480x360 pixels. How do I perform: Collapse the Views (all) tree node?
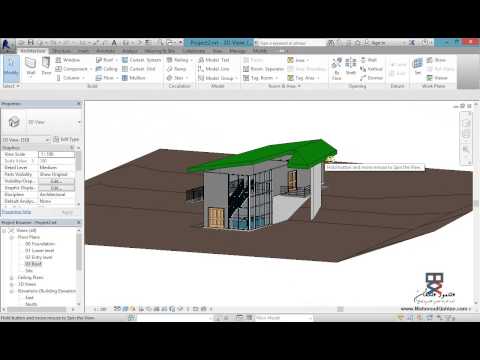tap(4, 230)
